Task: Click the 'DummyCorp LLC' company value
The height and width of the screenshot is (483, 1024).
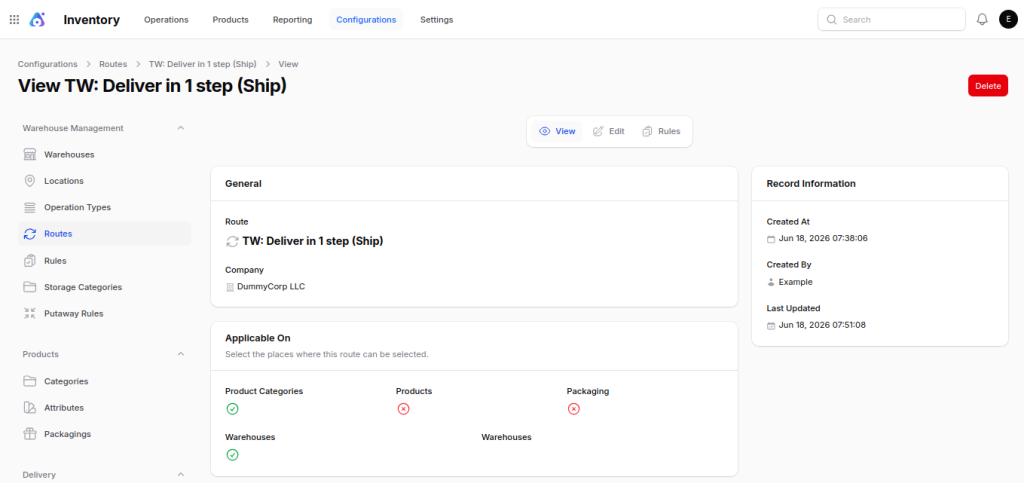Action: click(271, 287)
